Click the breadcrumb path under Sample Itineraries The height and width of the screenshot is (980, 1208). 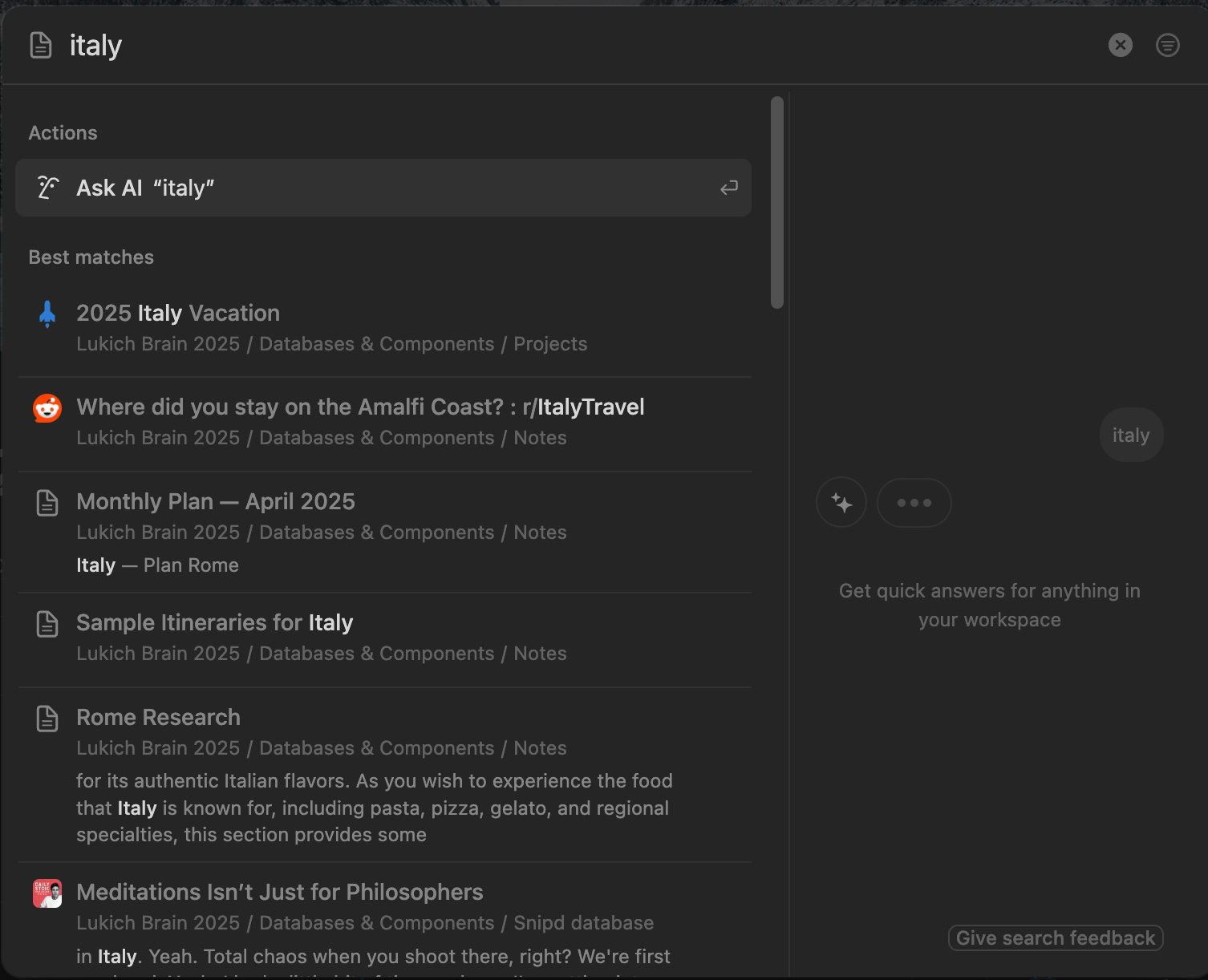click(x=322, y=654)
